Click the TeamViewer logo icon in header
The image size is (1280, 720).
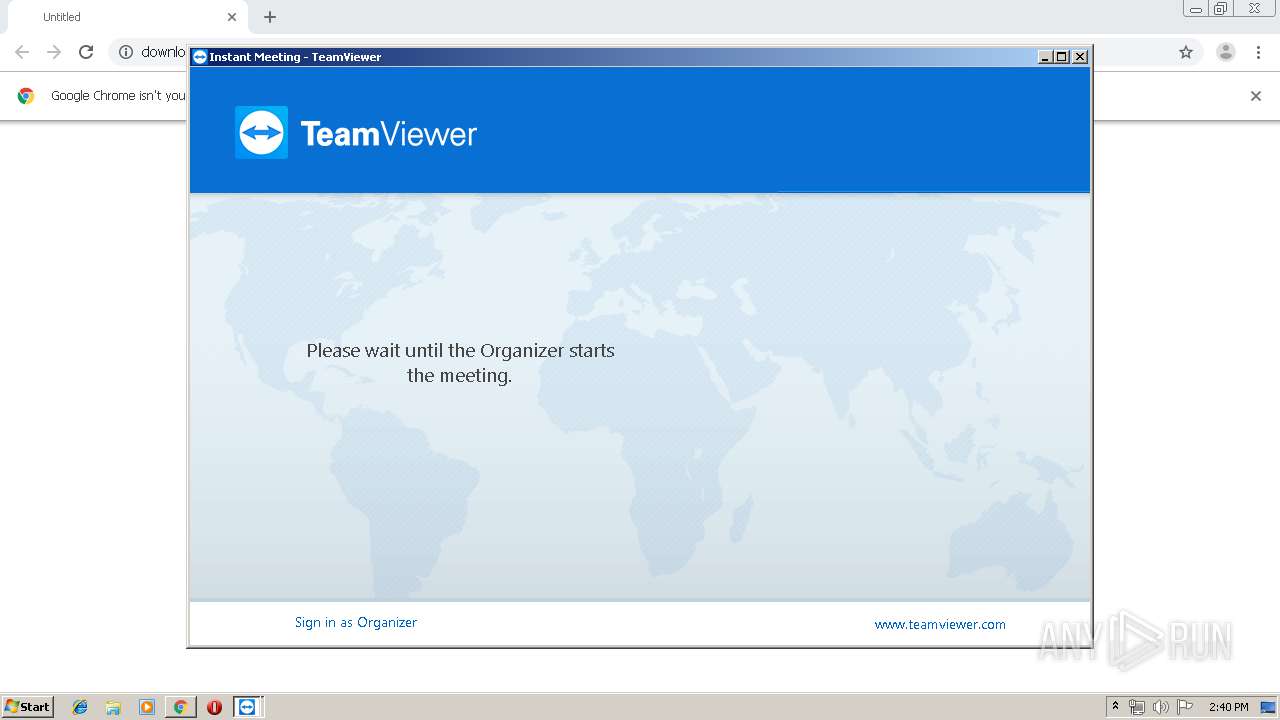(261, 132)
